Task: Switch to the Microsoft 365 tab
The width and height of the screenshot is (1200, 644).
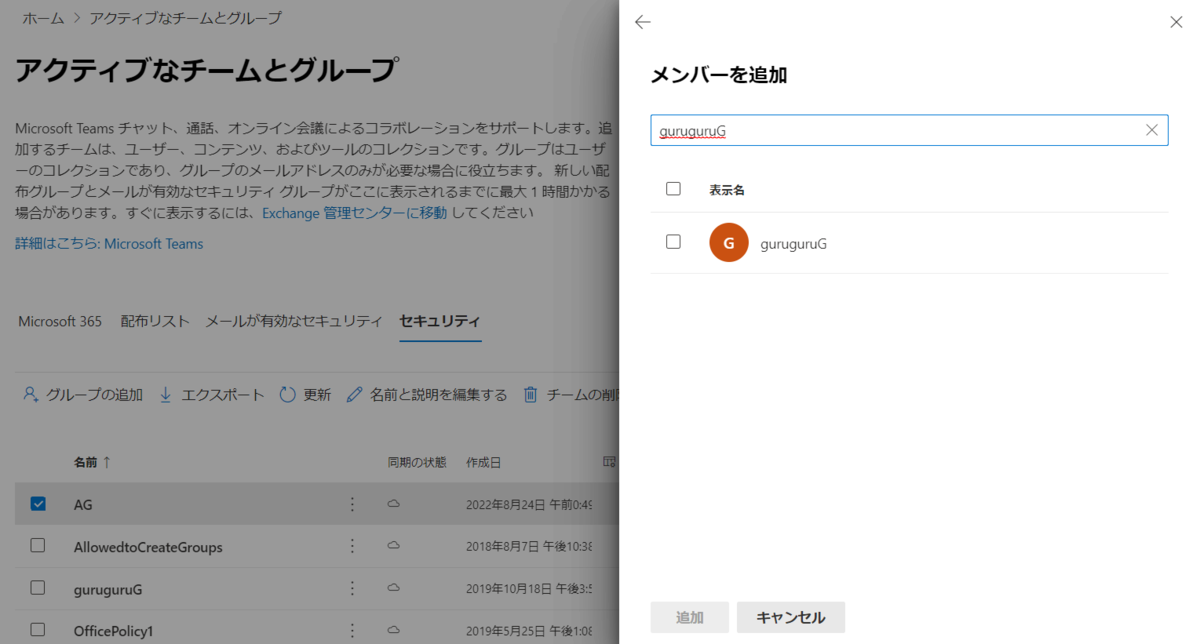Action: pos(60,321)
